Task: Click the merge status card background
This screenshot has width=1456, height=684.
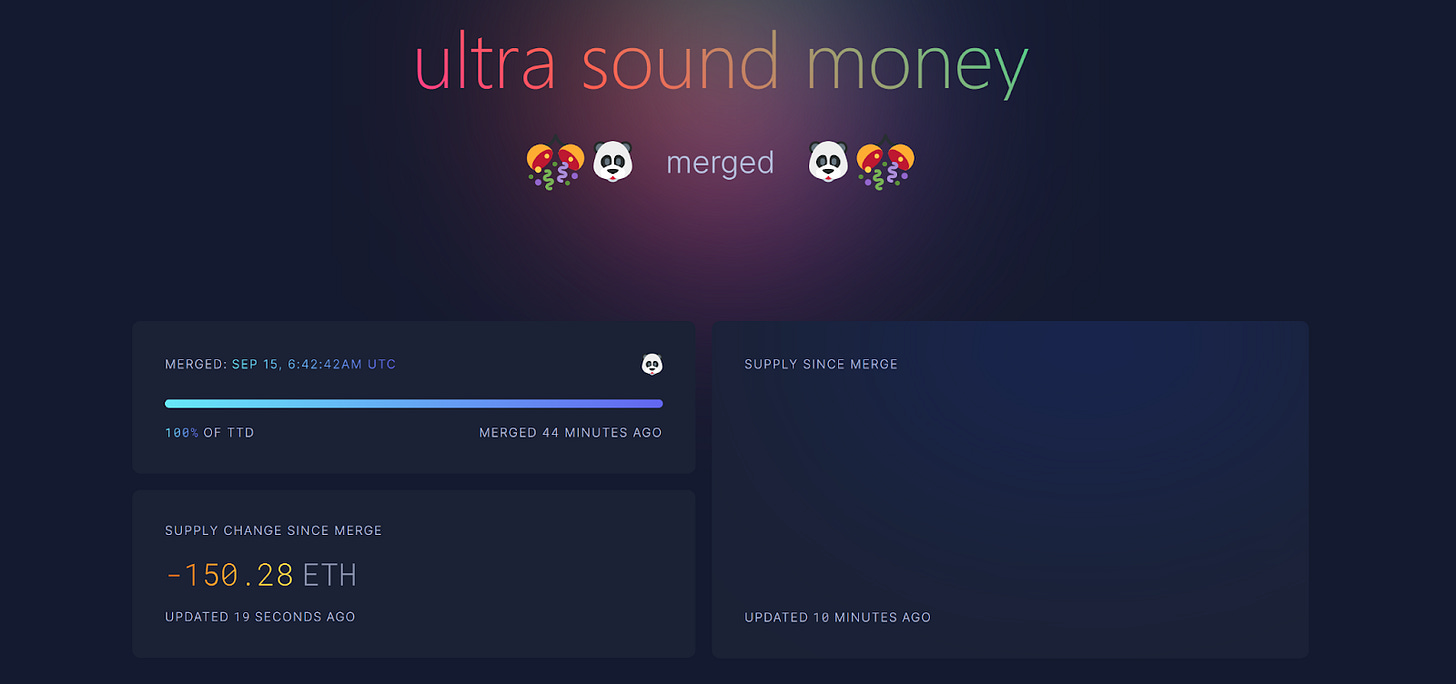Action: [413, 398]
